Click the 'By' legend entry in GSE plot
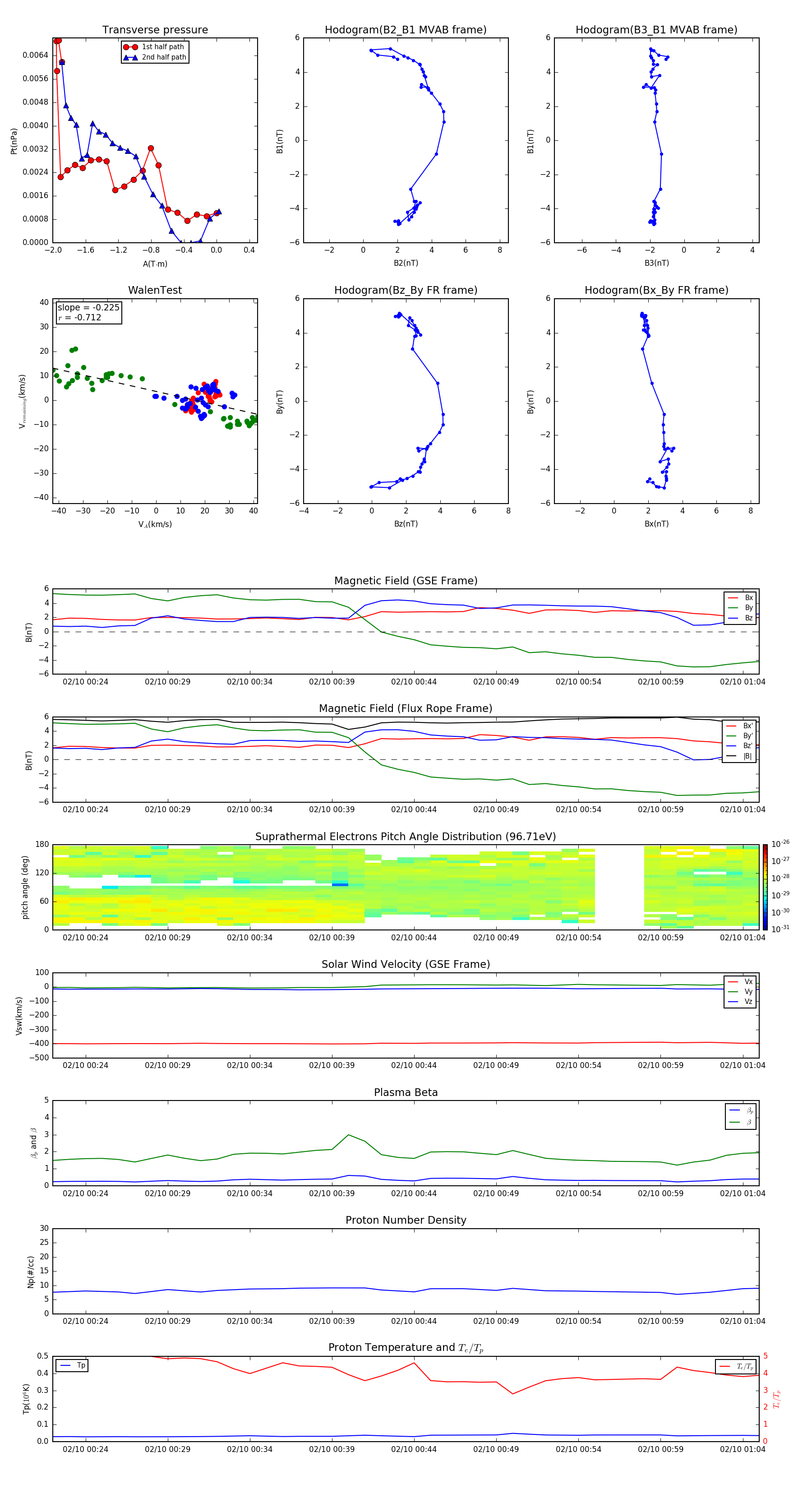Viewport: 812px width, 1489px height. click(x=741, y=607)
